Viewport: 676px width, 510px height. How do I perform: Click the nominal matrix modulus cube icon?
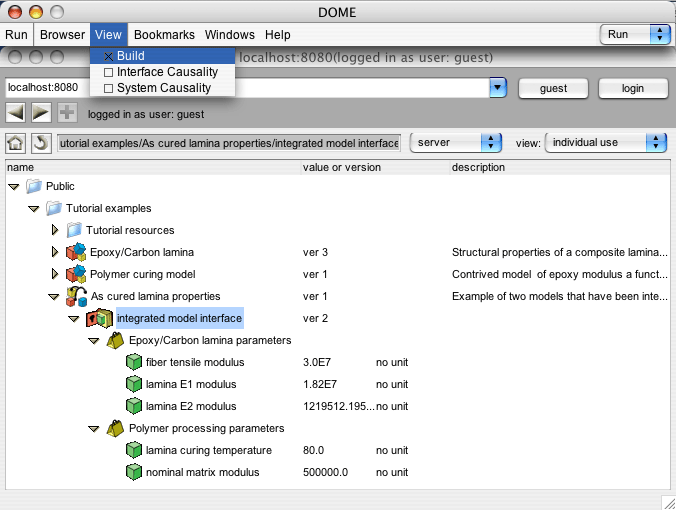click(x=134, y=472)
